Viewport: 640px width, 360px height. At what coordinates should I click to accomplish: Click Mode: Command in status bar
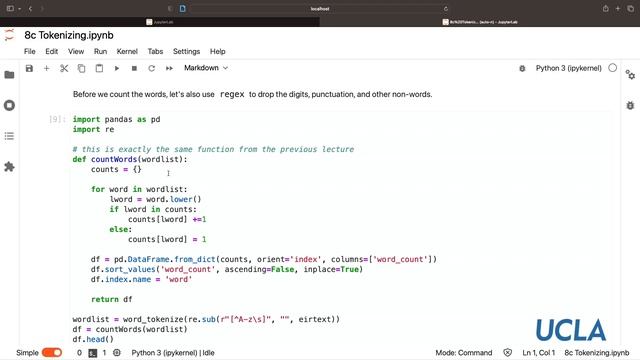(x=464, y=353)
